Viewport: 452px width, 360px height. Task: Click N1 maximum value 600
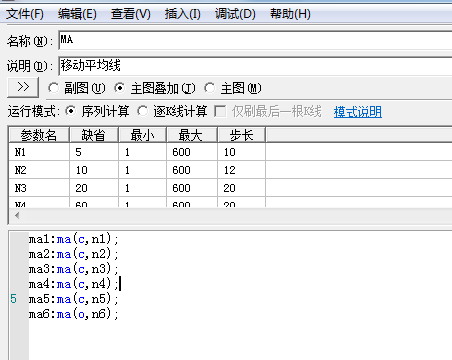pos(192,152)
